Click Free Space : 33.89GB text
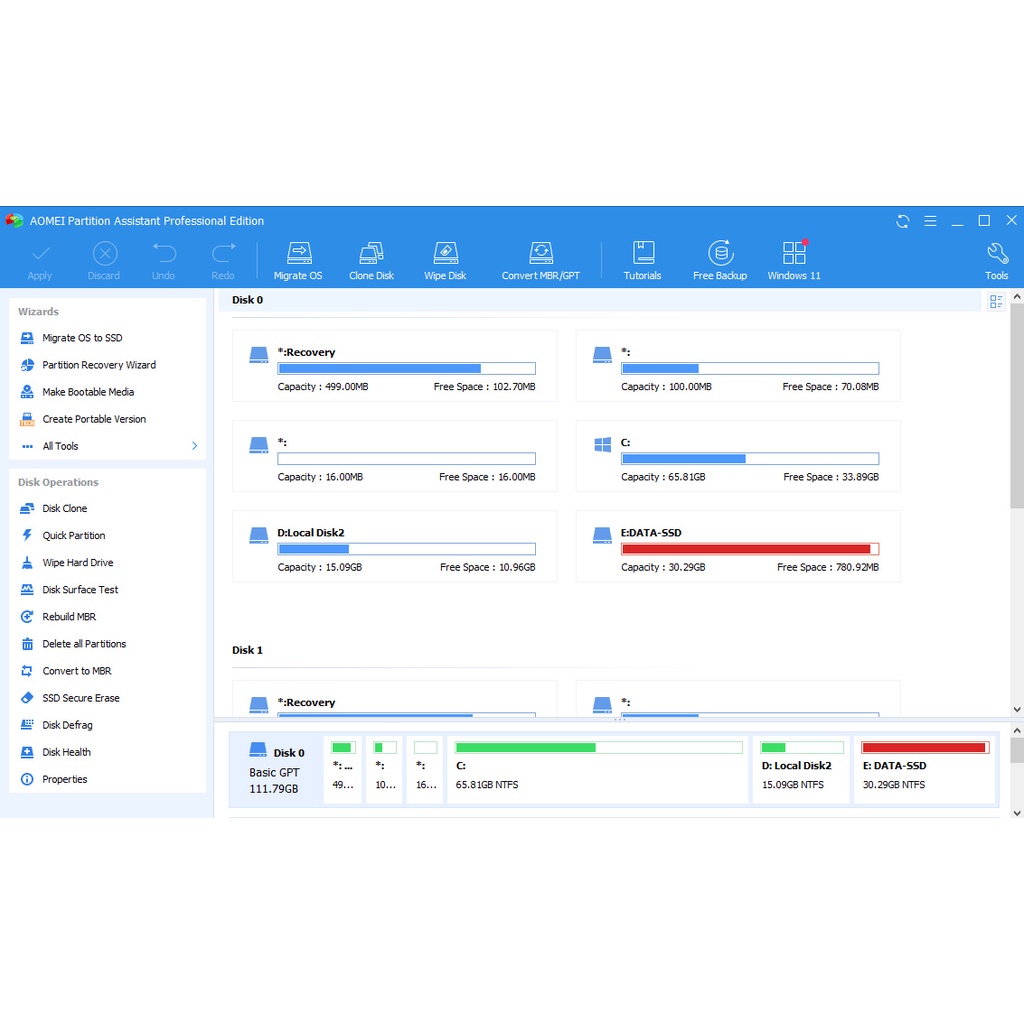The height and width of the screenshot is (1024, 1024). click(x=831, y=477)
